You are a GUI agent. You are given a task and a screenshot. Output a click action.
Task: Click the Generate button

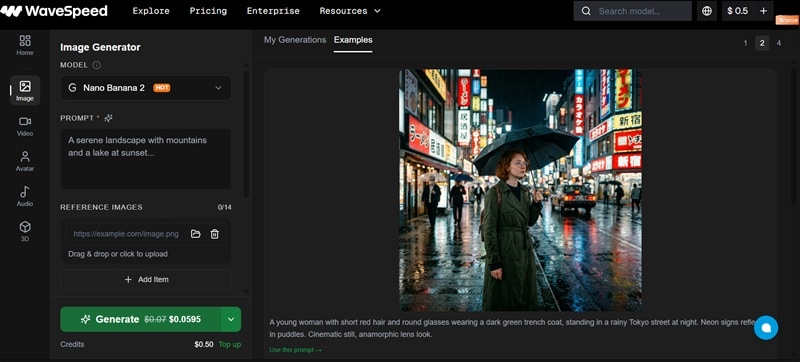(141, 319)
